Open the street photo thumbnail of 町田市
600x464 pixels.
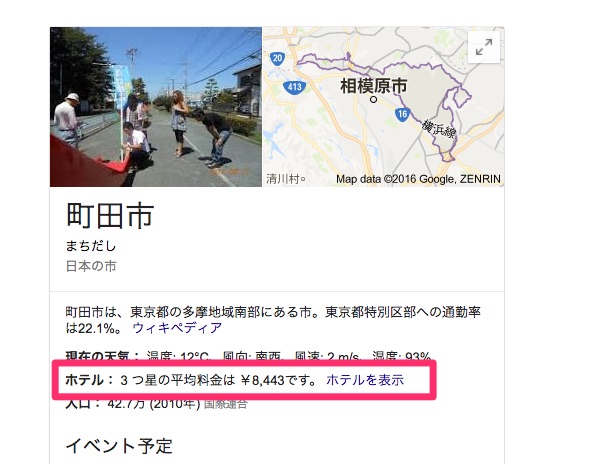click(x=156, y=107)
